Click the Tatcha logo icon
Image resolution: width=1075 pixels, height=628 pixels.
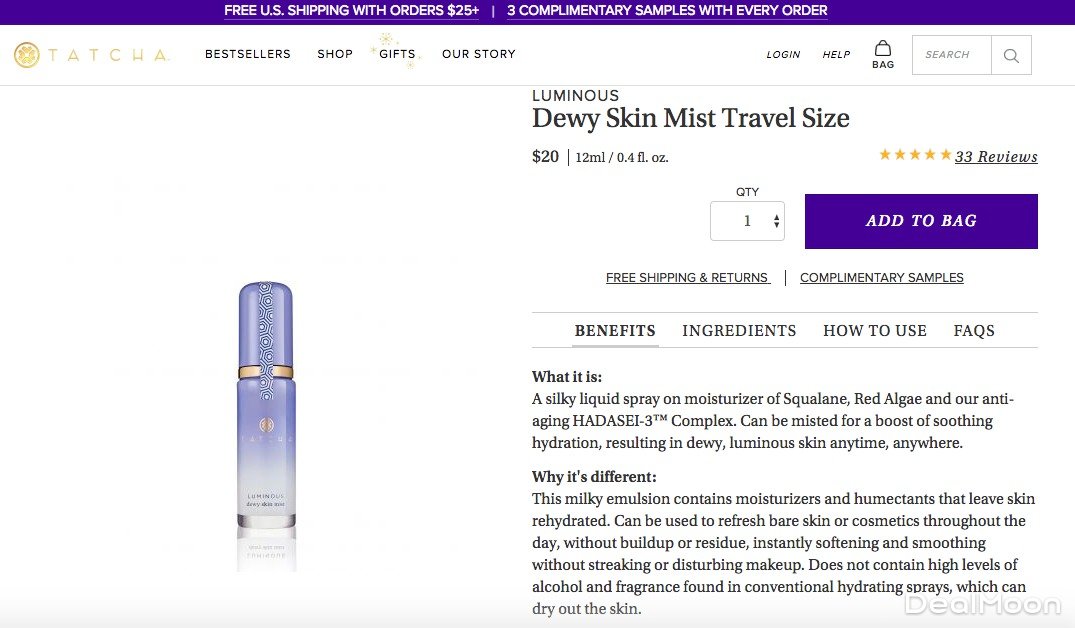pos(27,55)
